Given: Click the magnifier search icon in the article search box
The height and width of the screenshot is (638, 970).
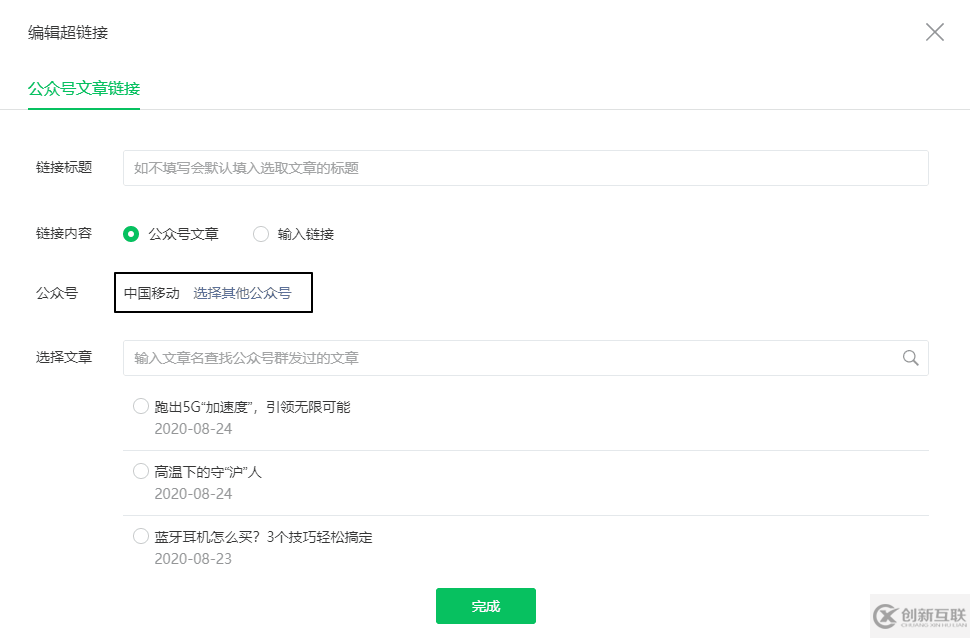Looking at the screenshot, I should pos(910,358).
